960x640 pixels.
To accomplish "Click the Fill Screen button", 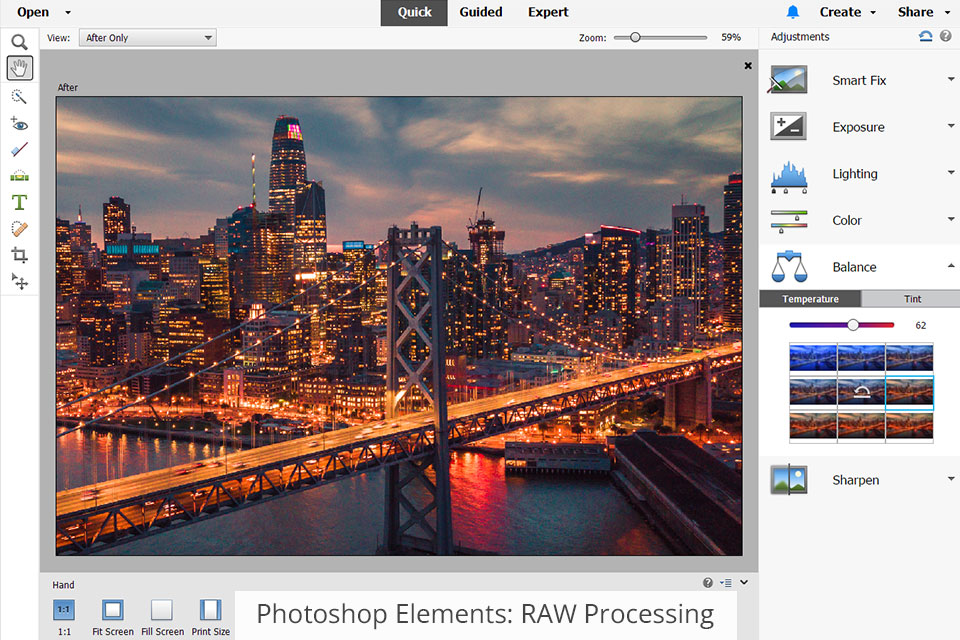I will click(162, 617).
